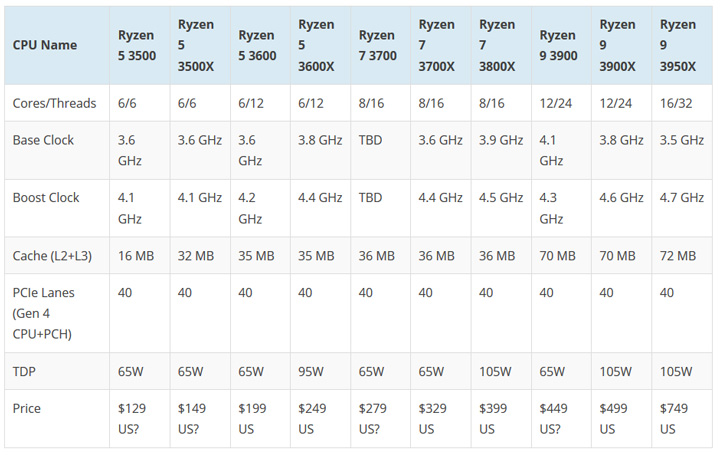Click the 6/12 cell under Ryzen 5 3600X

[320, 103]
